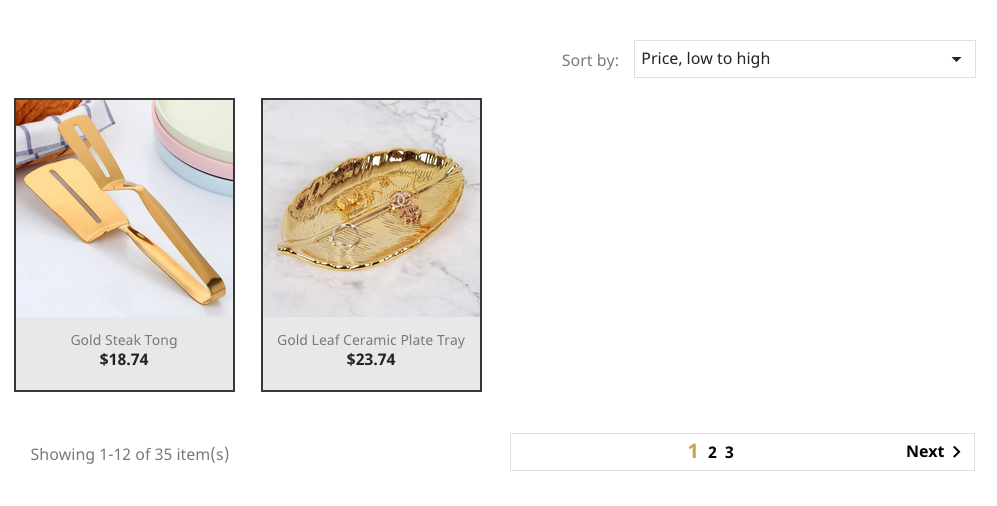Click the Gold Steak Tong product title

[124, 340]
